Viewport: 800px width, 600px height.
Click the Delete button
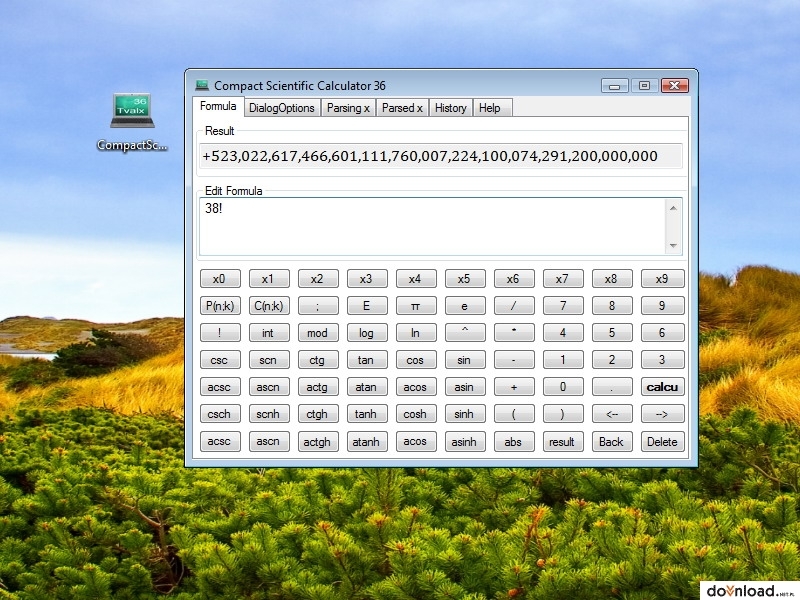pos(662,442)
